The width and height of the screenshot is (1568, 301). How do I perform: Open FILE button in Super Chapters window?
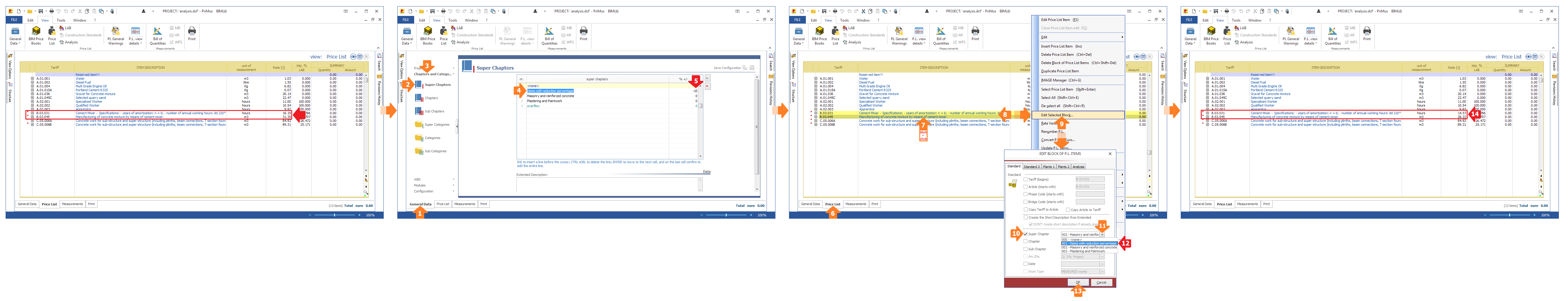[x=405, y=20]
